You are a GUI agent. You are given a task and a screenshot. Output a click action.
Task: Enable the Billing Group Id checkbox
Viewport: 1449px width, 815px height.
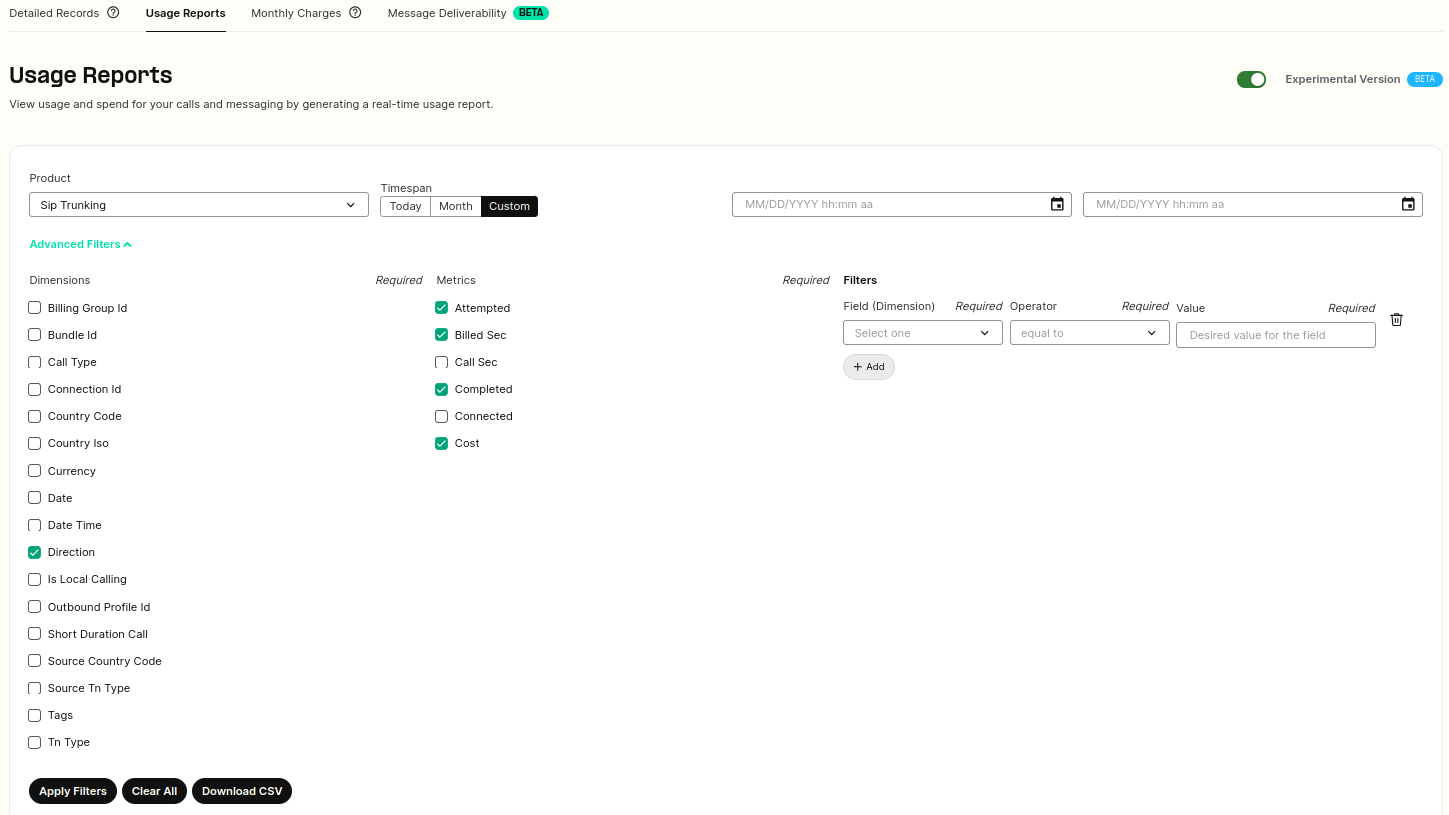click(x=35, y=308)
